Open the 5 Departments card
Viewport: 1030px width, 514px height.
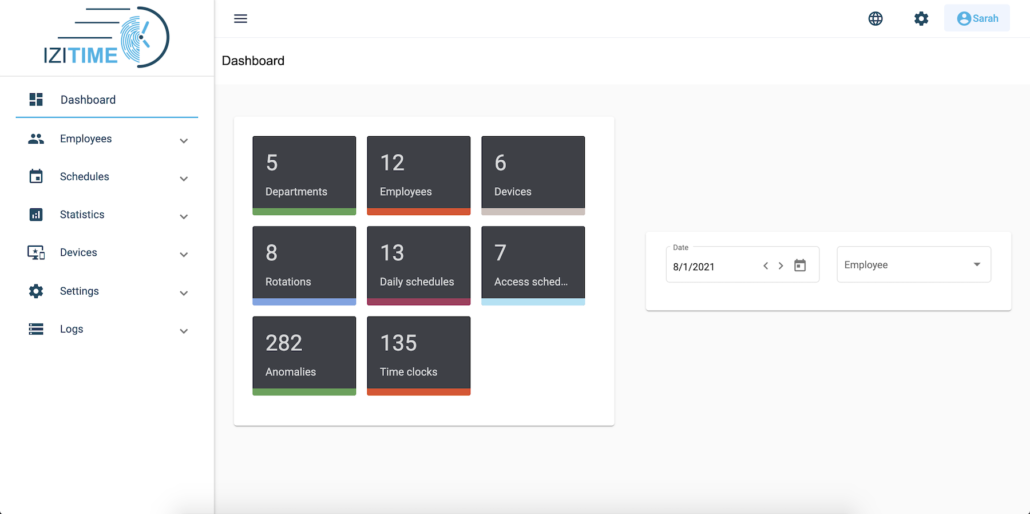tap(304, 175)
